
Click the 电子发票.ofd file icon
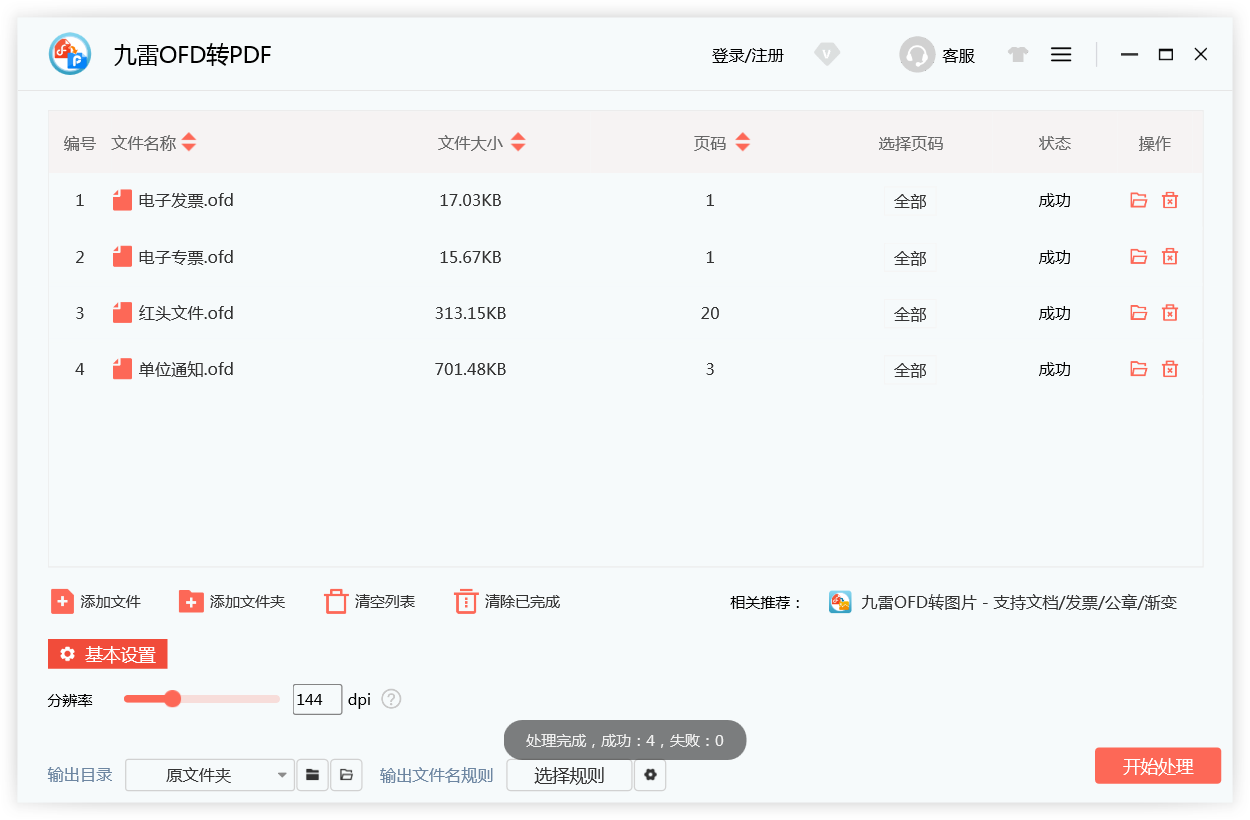(122, 200)
